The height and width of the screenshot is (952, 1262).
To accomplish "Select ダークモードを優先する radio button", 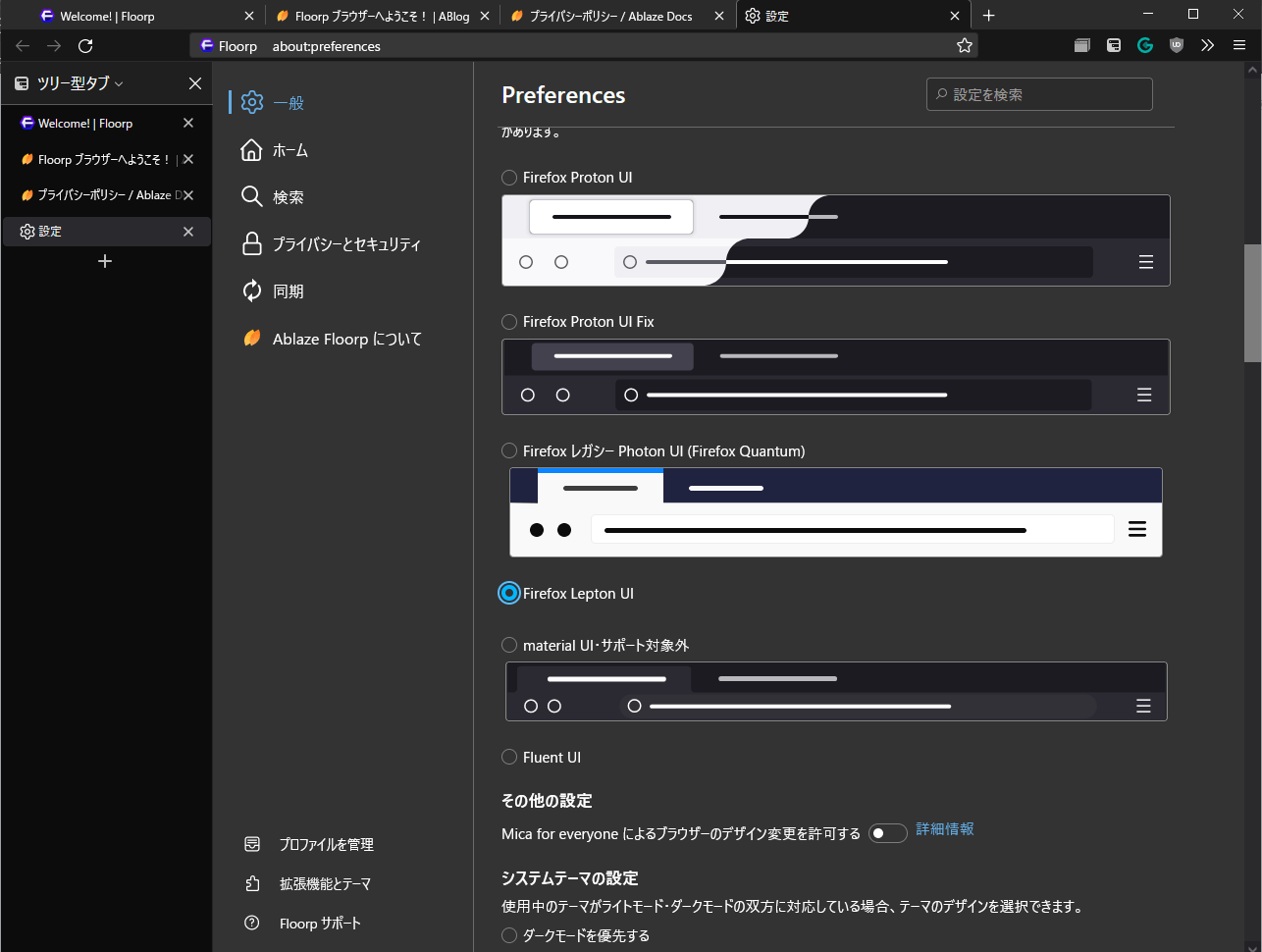I will point(509,935).
